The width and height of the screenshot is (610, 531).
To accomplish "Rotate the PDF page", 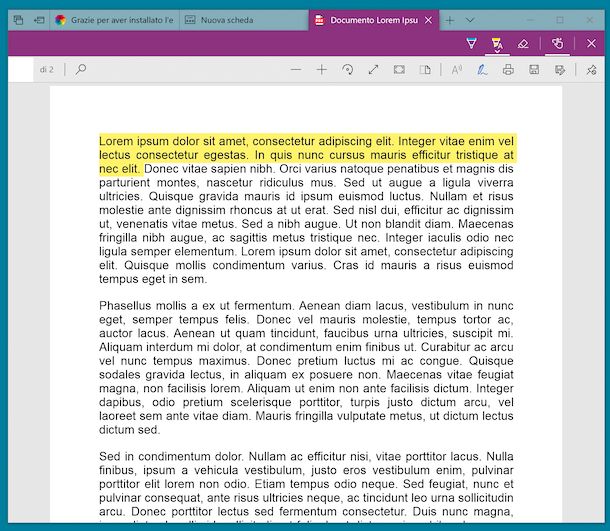I will tap(347, 70).
